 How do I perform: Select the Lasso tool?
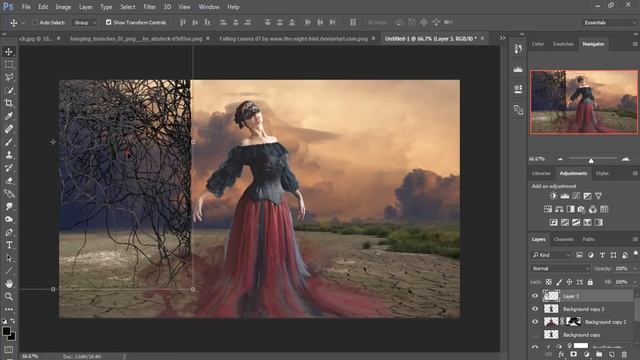coord(9,78)
